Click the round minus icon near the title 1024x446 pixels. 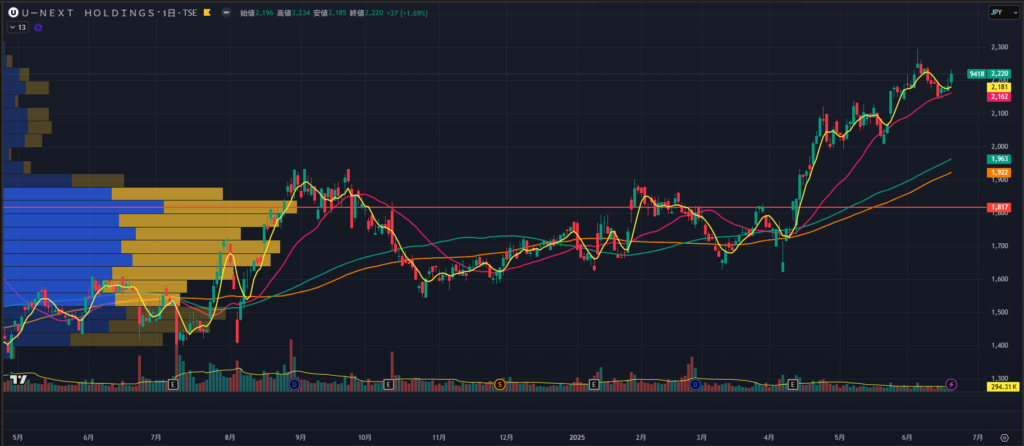[226, 12]
